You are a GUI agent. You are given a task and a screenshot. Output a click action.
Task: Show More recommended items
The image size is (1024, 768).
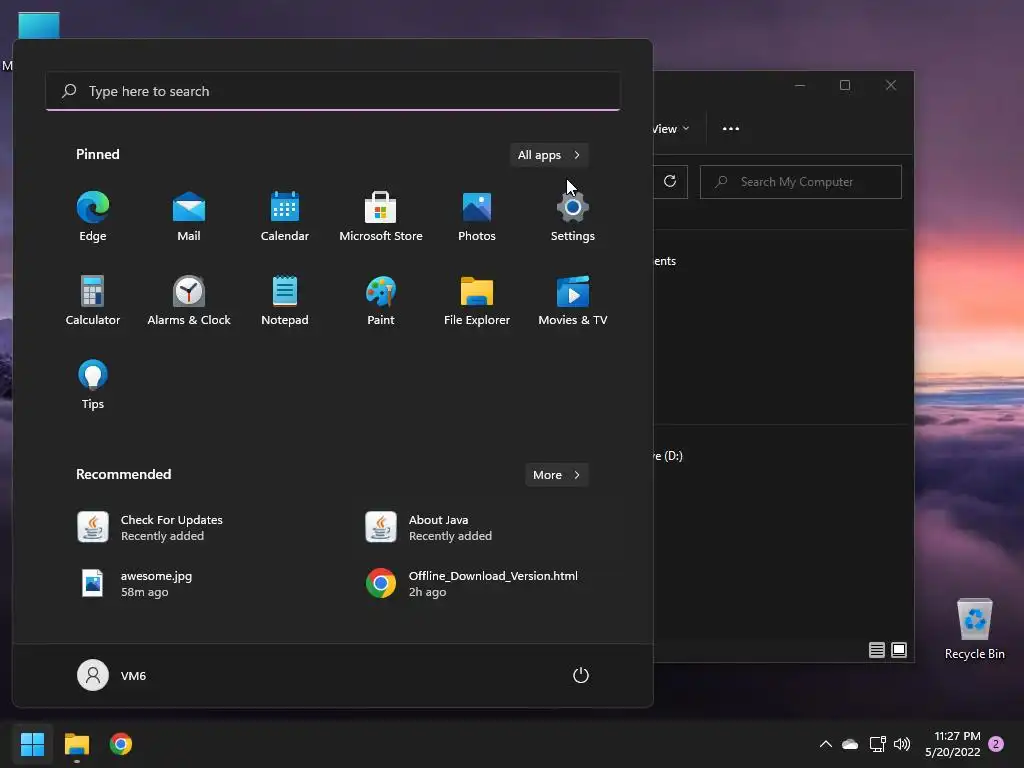click(556, 475)
